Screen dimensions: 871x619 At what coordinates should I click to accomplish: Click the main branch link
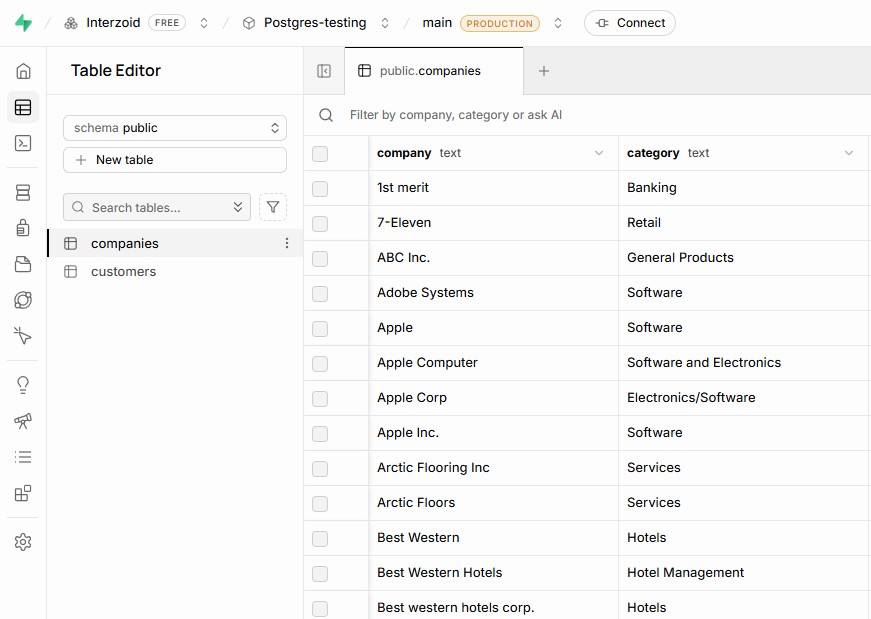[x=437, y=23]
